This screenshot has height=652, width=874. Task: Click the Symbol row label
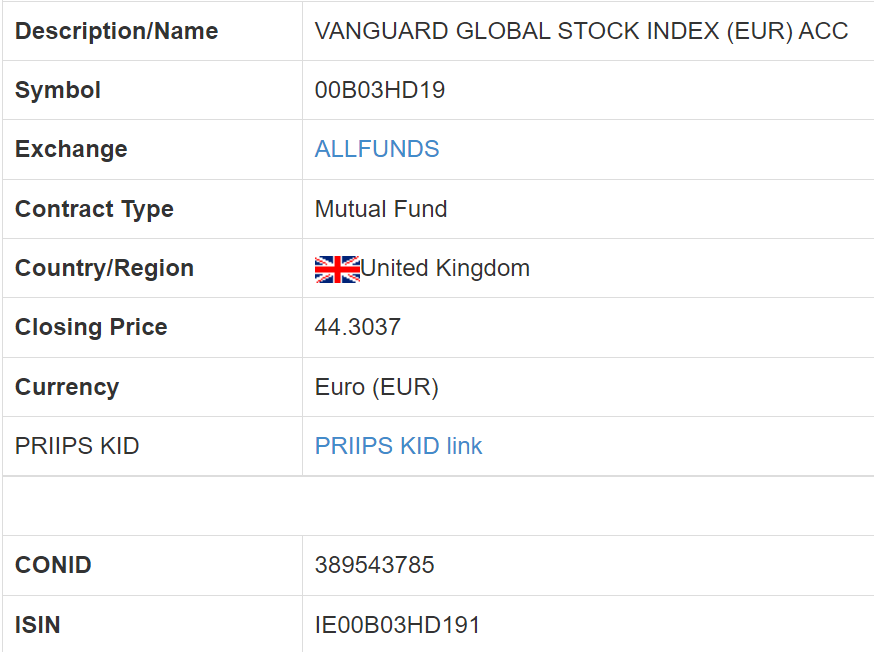click(x=58, y=90)
